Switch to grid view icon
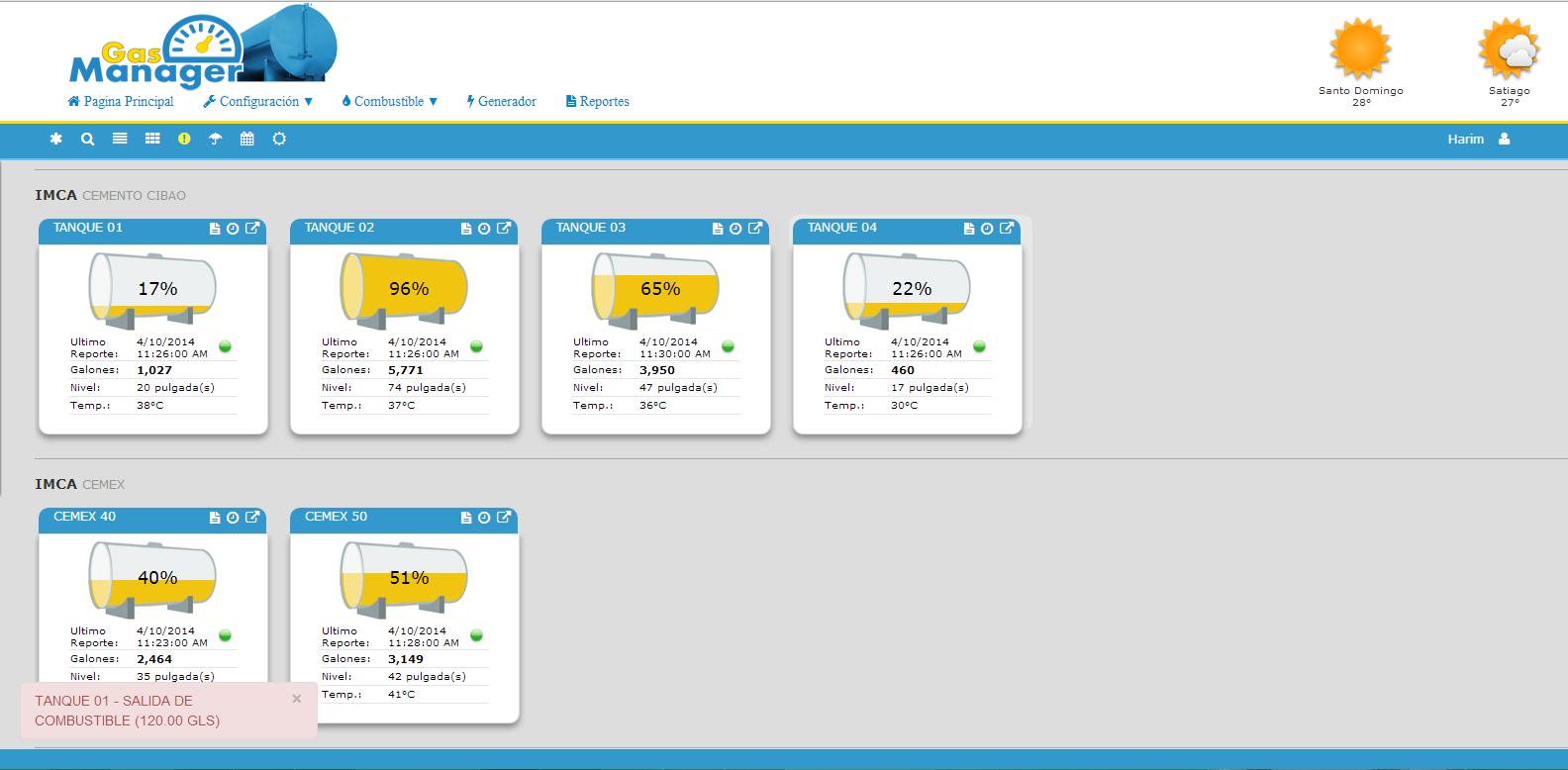 (x=152, y=140)
